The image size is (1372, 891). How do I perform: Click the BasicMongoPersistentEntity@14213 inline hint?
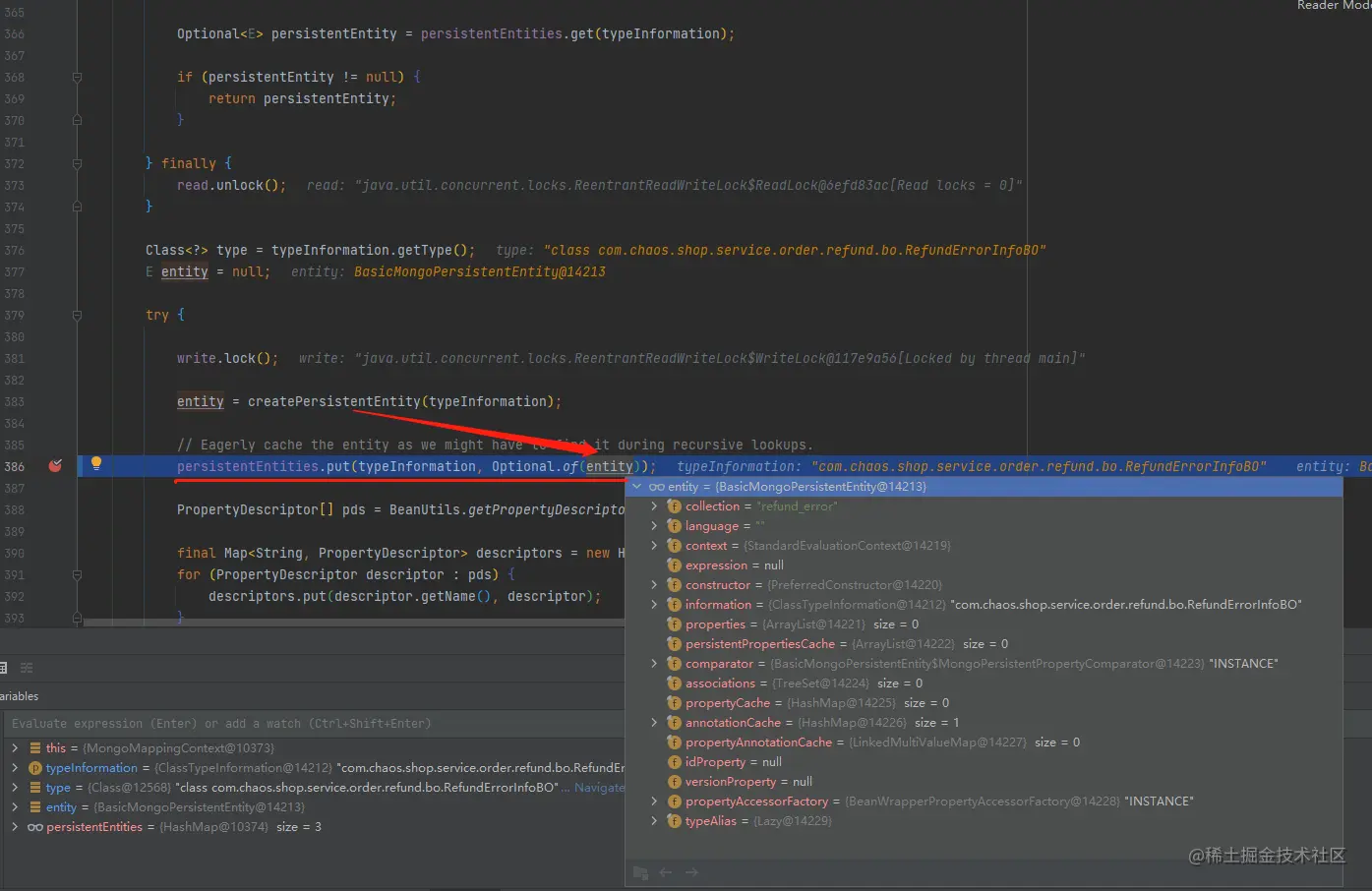point(480,271)
